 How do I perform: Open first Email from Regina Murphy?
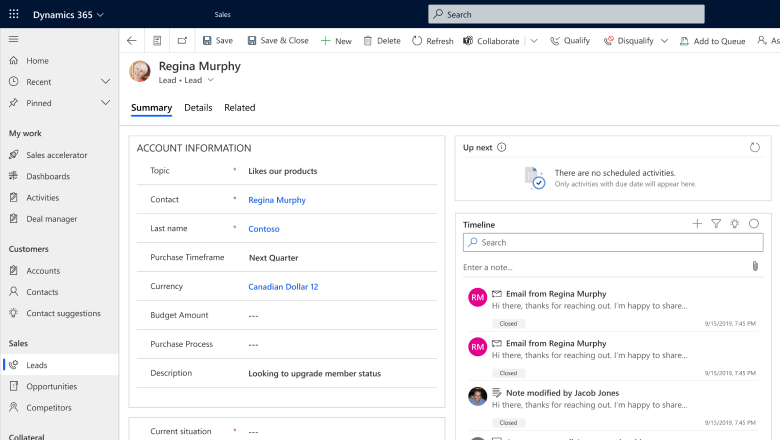(556, 294)
